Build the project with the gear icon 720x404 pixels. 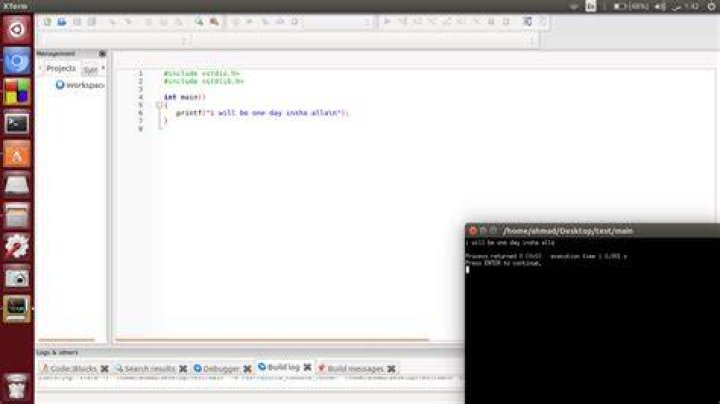point(235,22)
